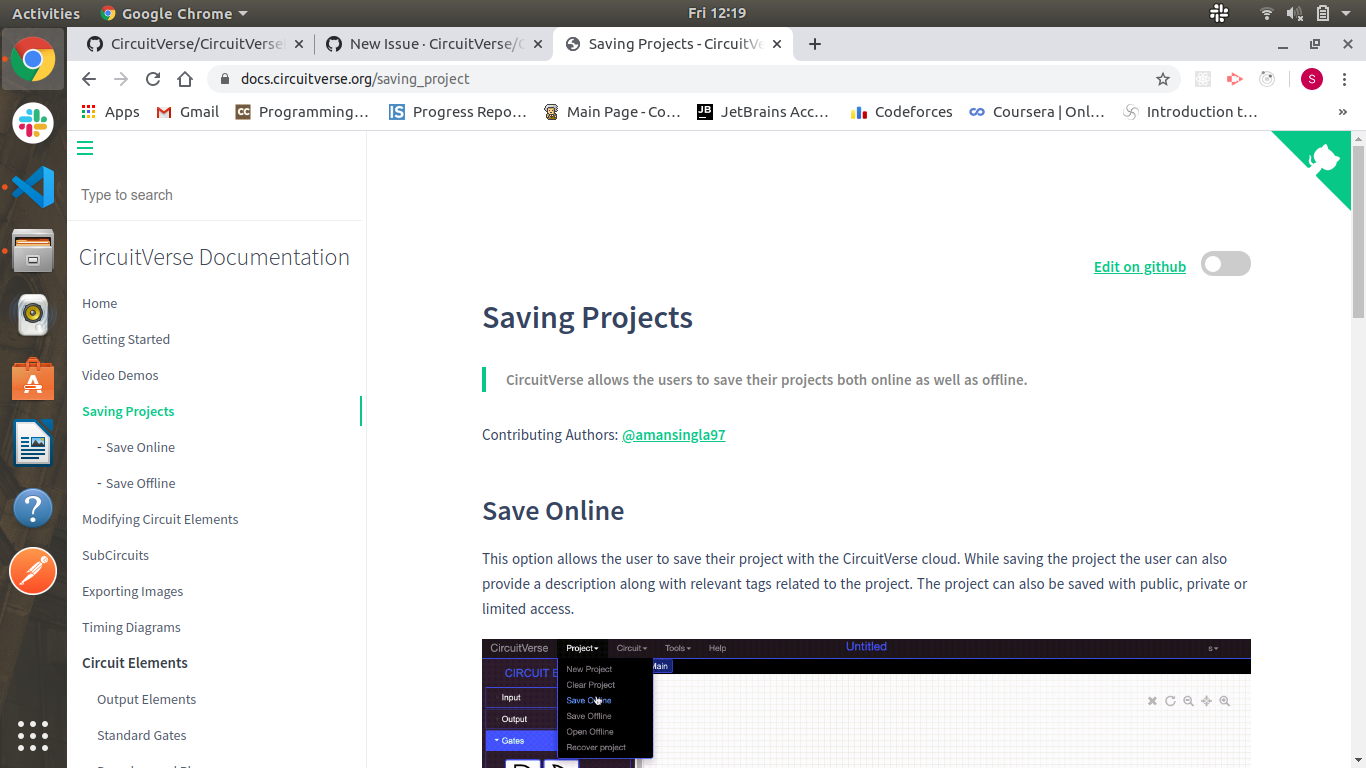Image resolution: width=1366 pixels, height=768 pixels.
Task: Open the green hamburger menu on the docs sidebar
Action: tap(85, 147)
